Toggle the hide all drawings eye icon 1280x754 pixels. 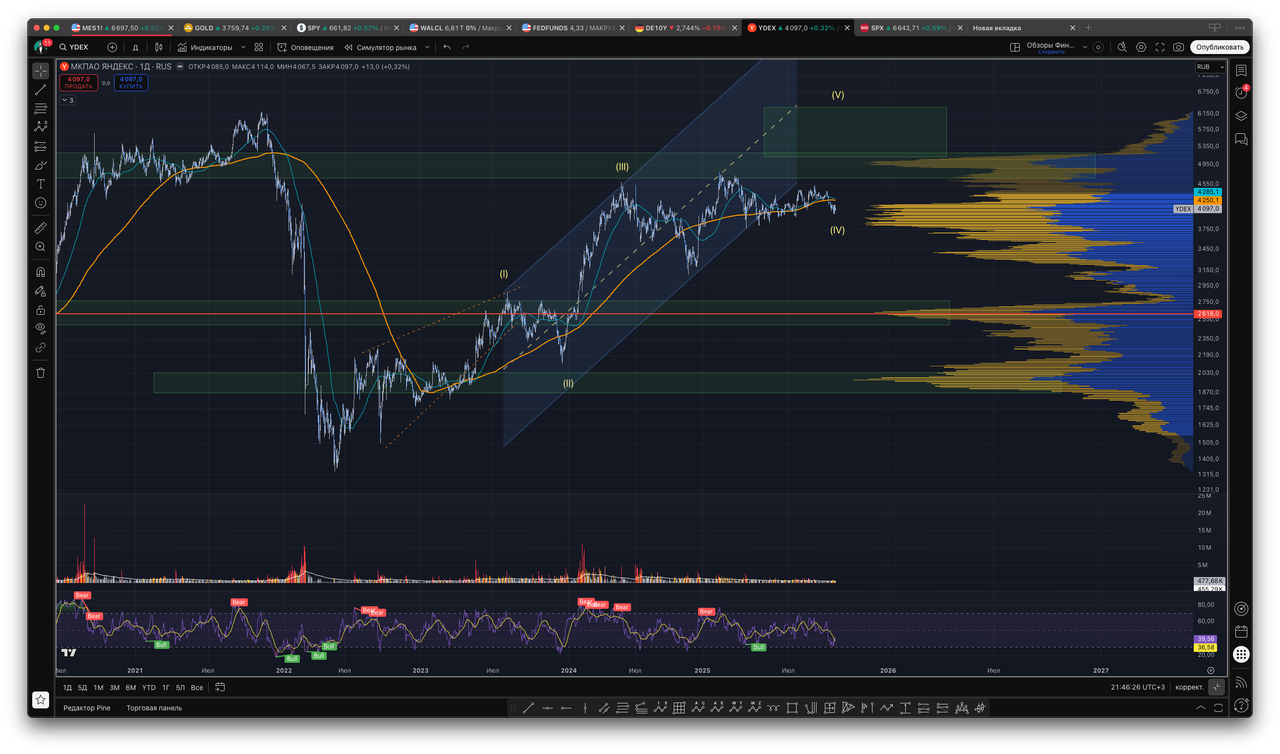(40, 328)
